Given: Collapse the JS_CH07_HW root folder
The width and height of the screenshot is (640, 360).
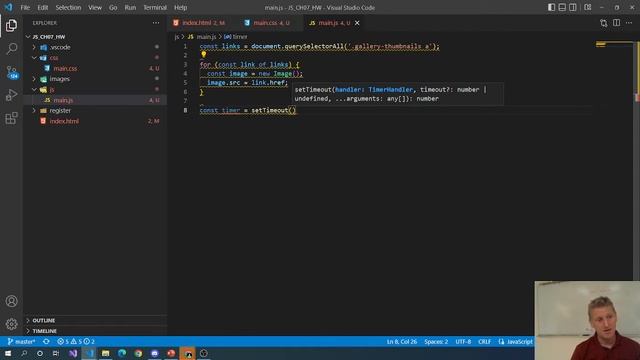Looking at the screenshot, I should click(x=95, y=37).
